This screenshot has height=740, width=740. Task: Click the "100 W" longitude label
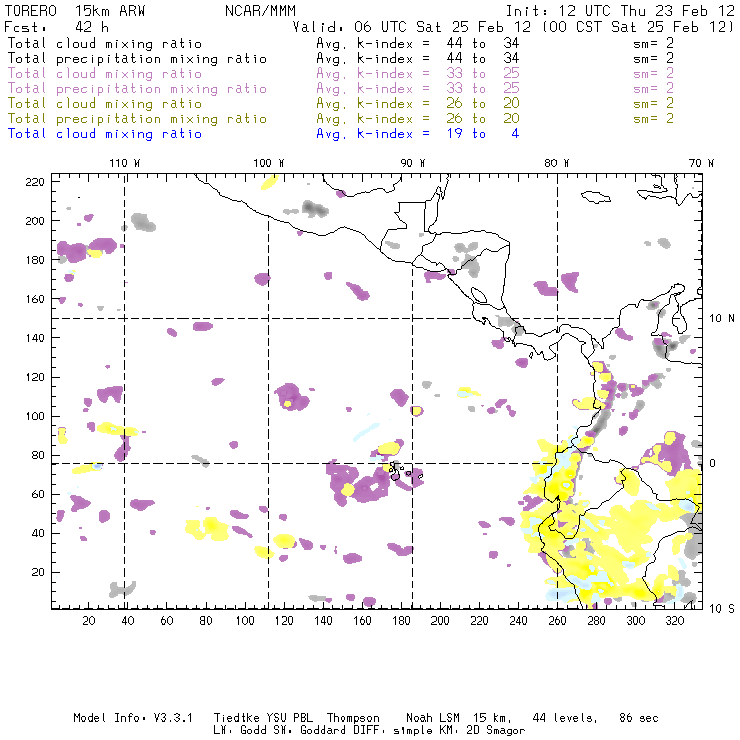pyautogui.click(x=269, y=163)
